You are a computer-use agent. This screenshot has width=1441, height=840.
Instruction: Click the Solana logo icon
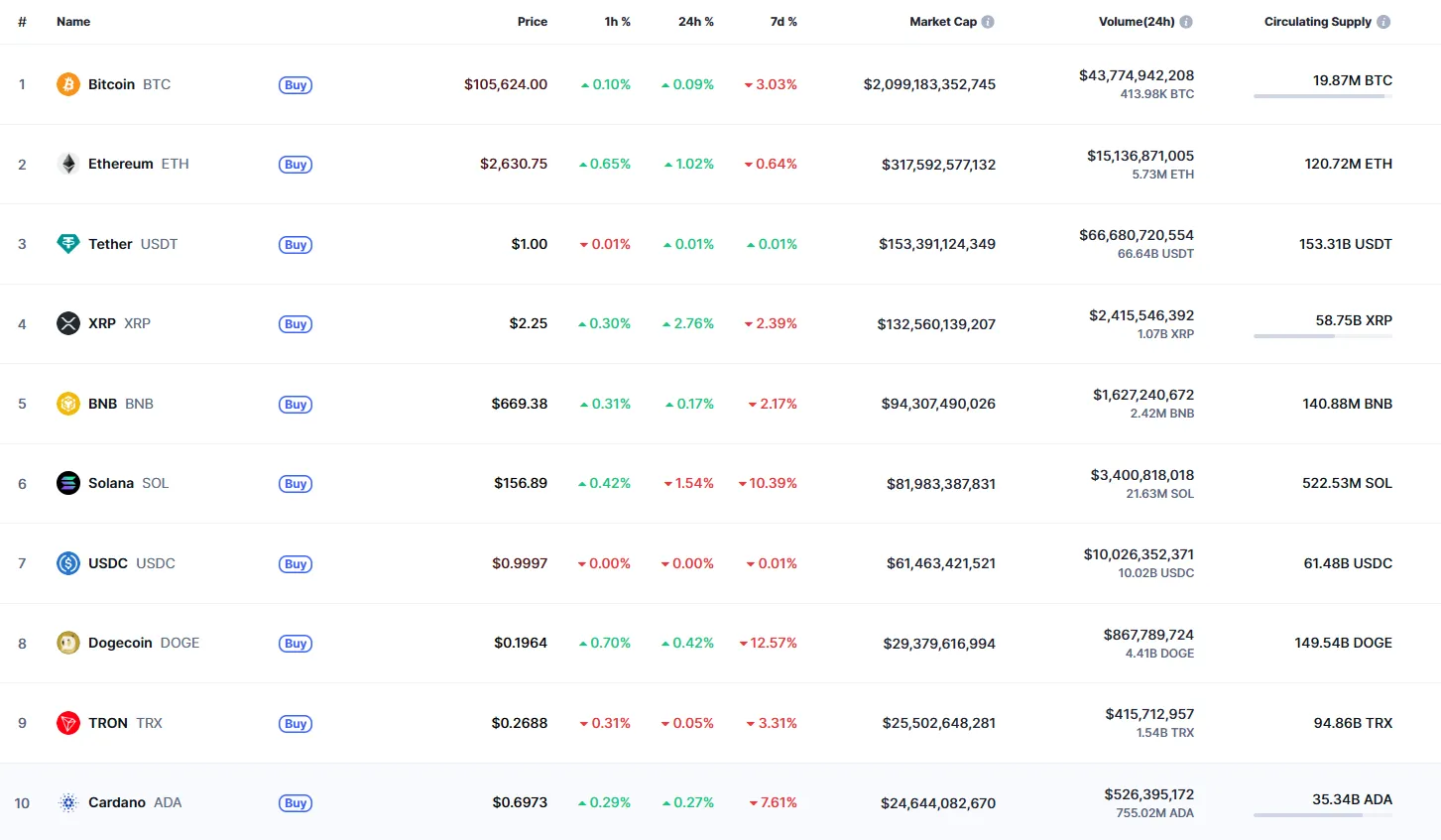(67, 483)
